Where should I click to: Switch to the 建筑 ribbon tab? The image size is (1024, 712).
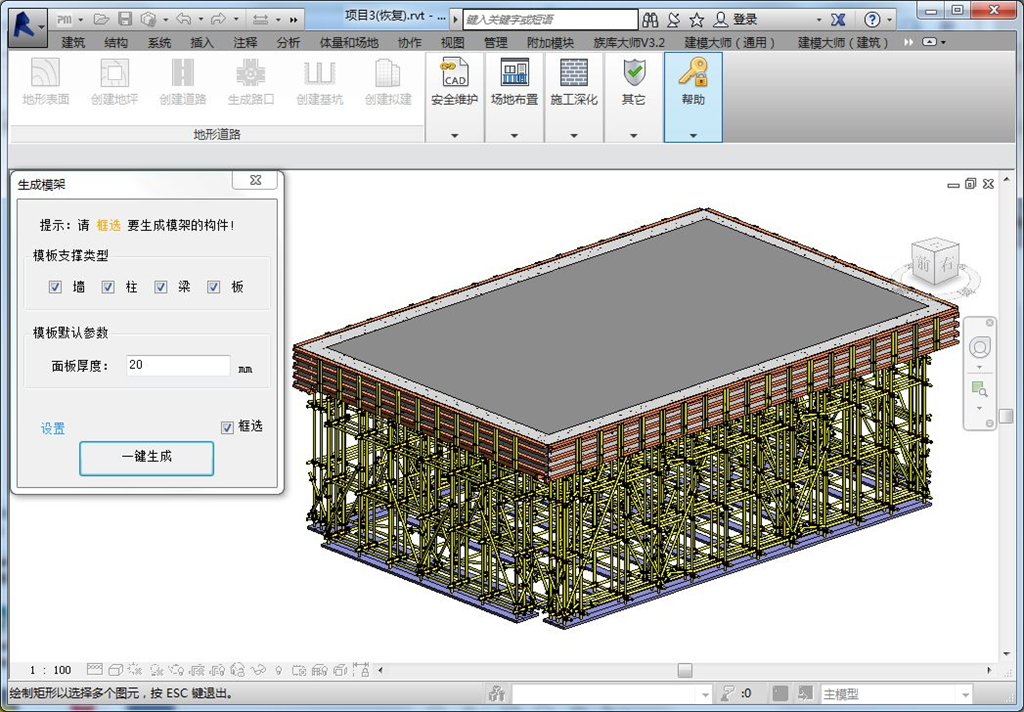click(x=73, y=43)
